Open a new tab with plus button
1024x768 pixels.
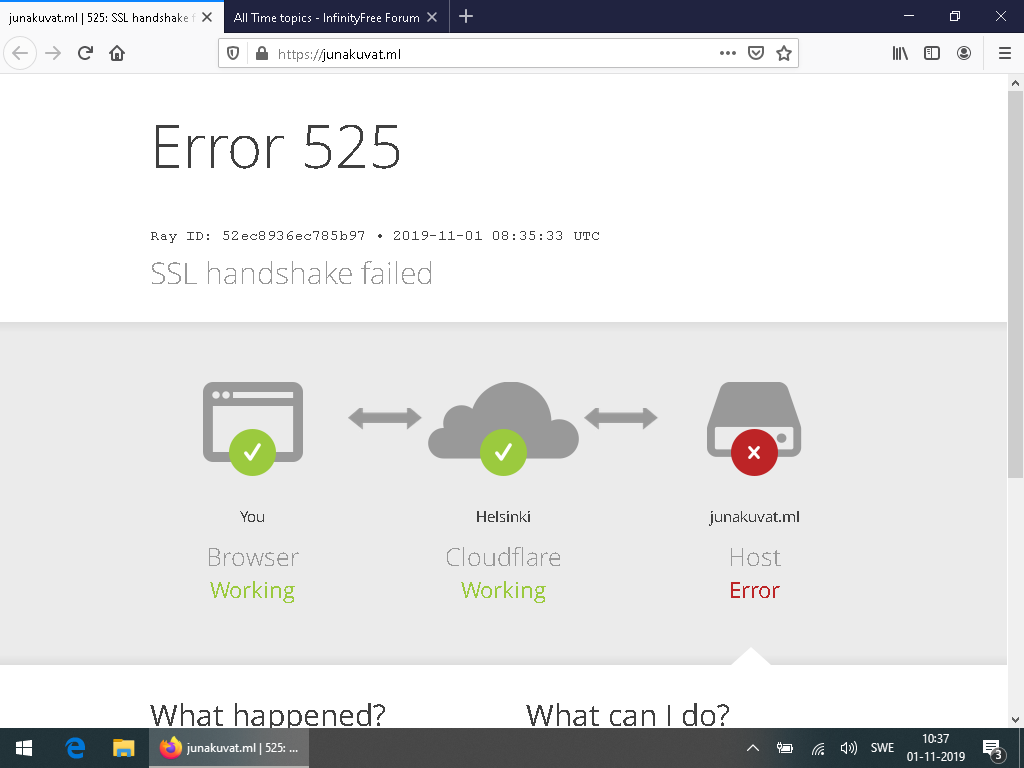coord(466,16)
